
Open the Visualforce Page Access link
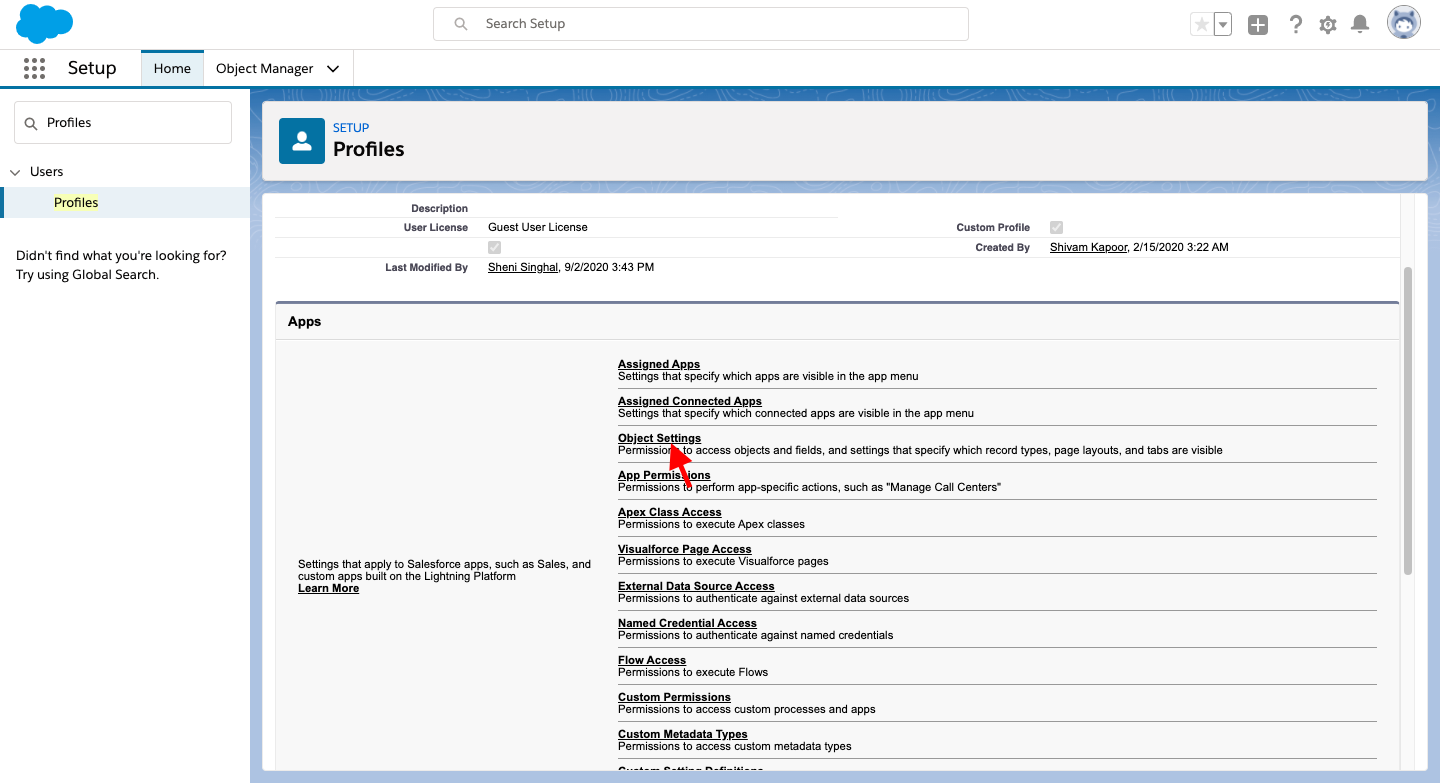[x=685, y=549]
